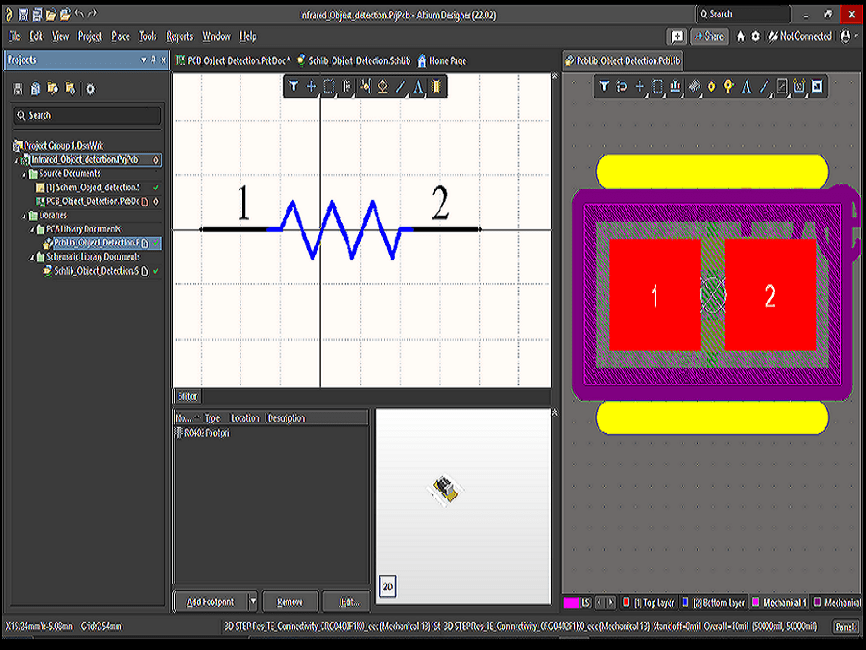The height and width of the screenshot is (650, 866).
Task: Click the Edit button in the footprints panel
Action: pyautogui.click(x=347, y=601)
